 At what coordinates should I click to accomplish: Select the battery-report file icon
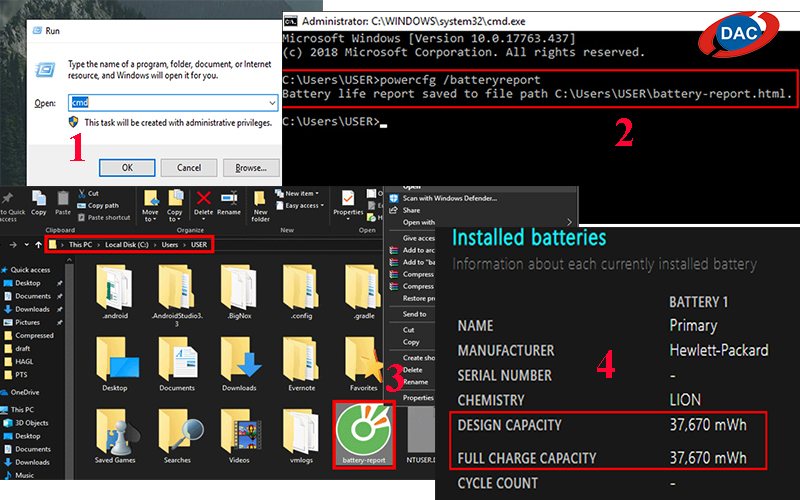[x=362, y=425]
